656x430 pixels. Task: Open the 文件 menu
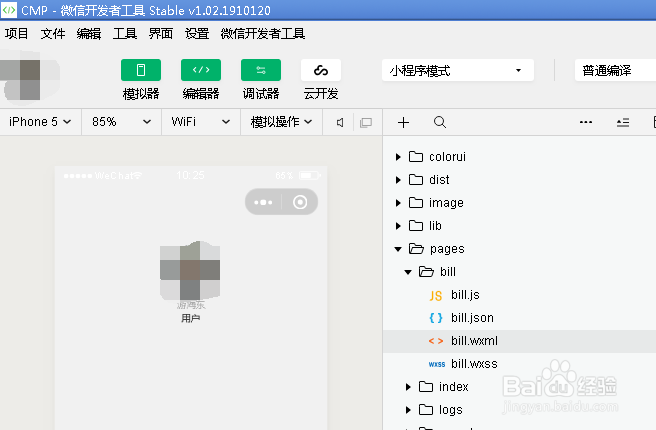point(53,33)
